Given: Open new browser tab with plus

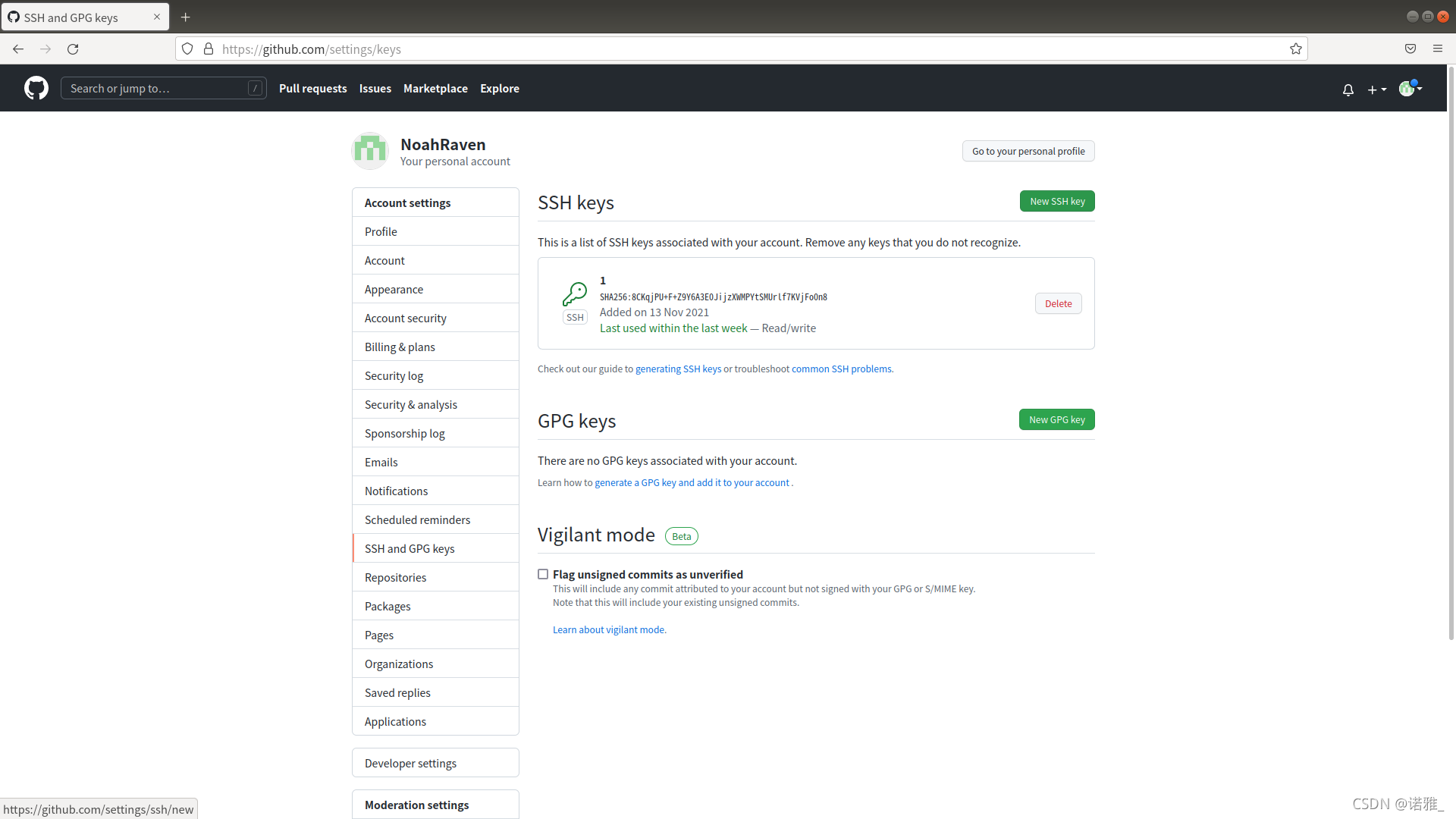Looking at the screenshot, I should click(x=185, y=17).
